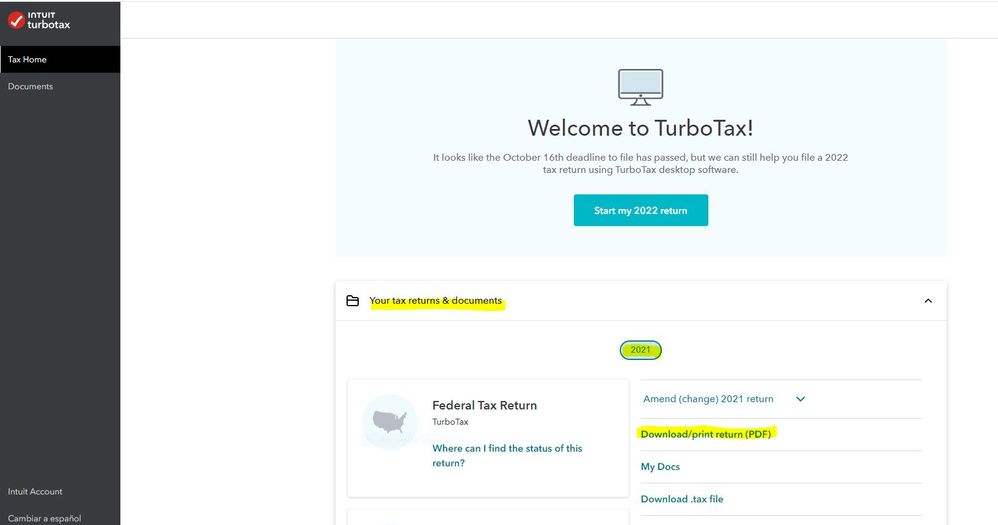998x525 pixels.
Task: Click the TurboTax label under Federal Tax Return
Action: tap(450, 422)
